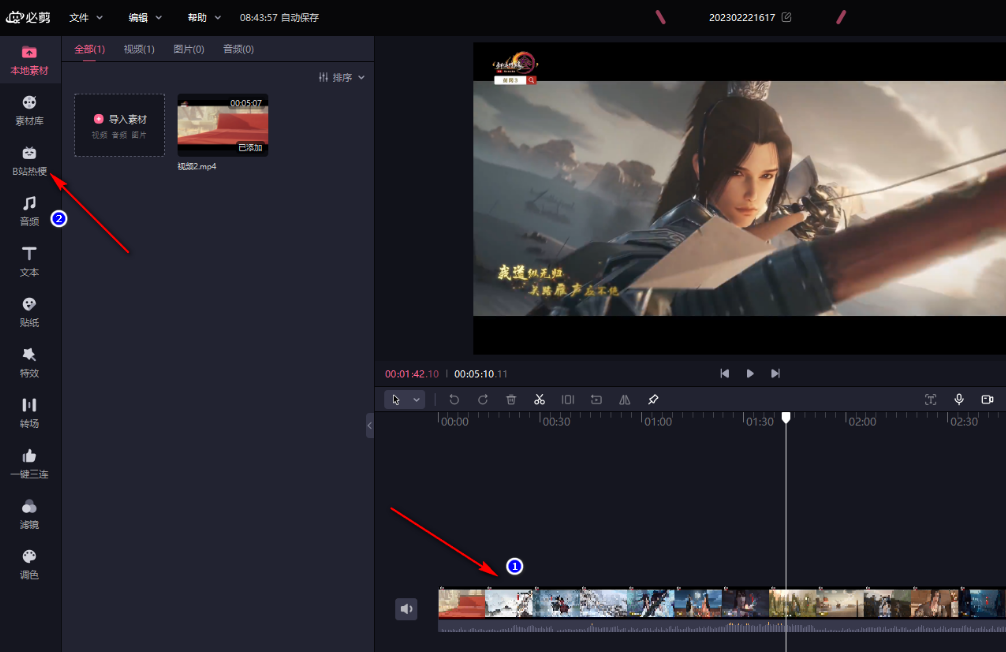Image resolution: width=1006 pixels, height=652 pixels.
Task: Click the reverse playback icon in toolbar
Action: 596,400
